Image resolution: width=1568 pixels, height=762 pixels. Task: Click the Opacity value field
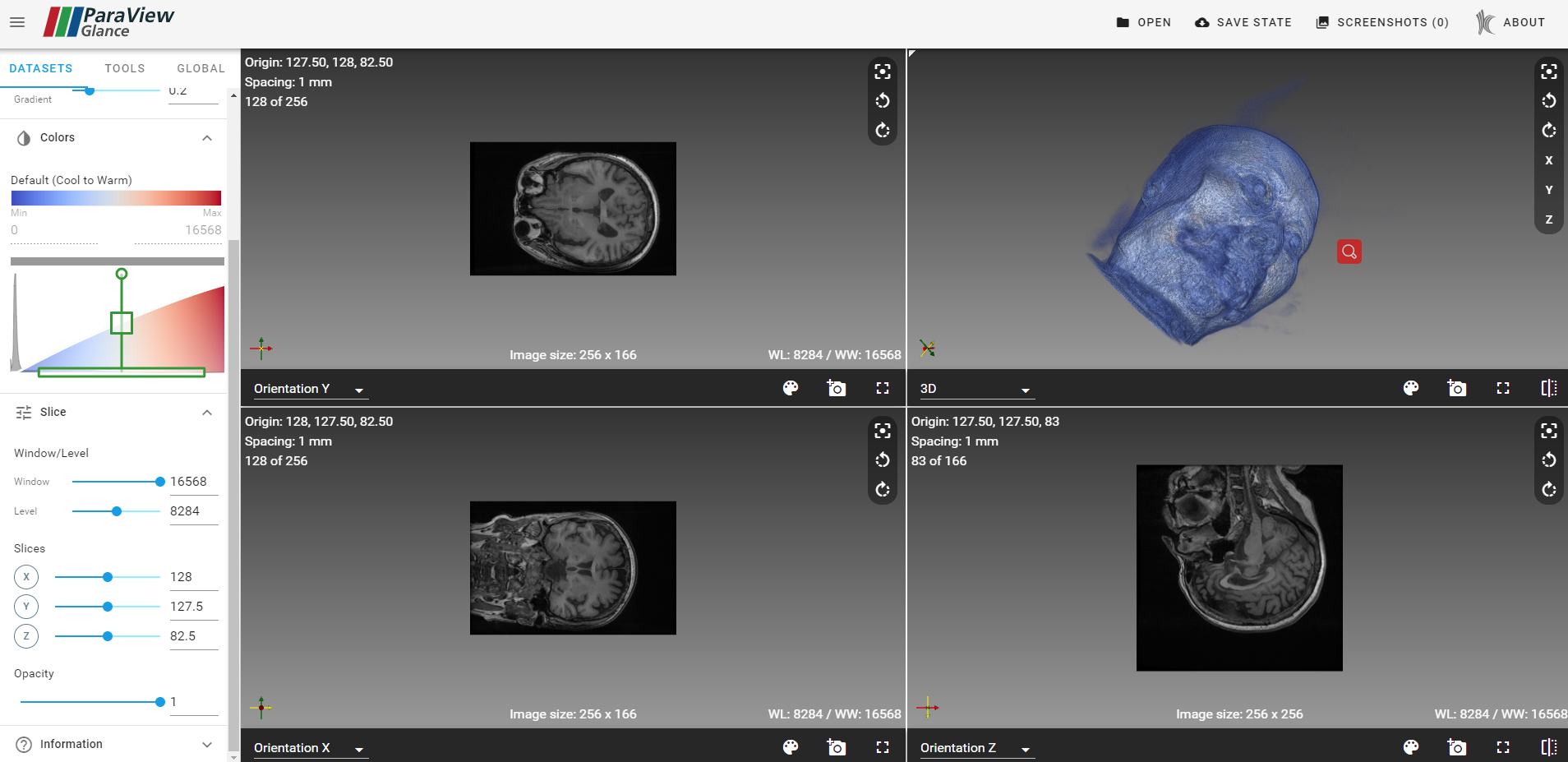(194, 702)
